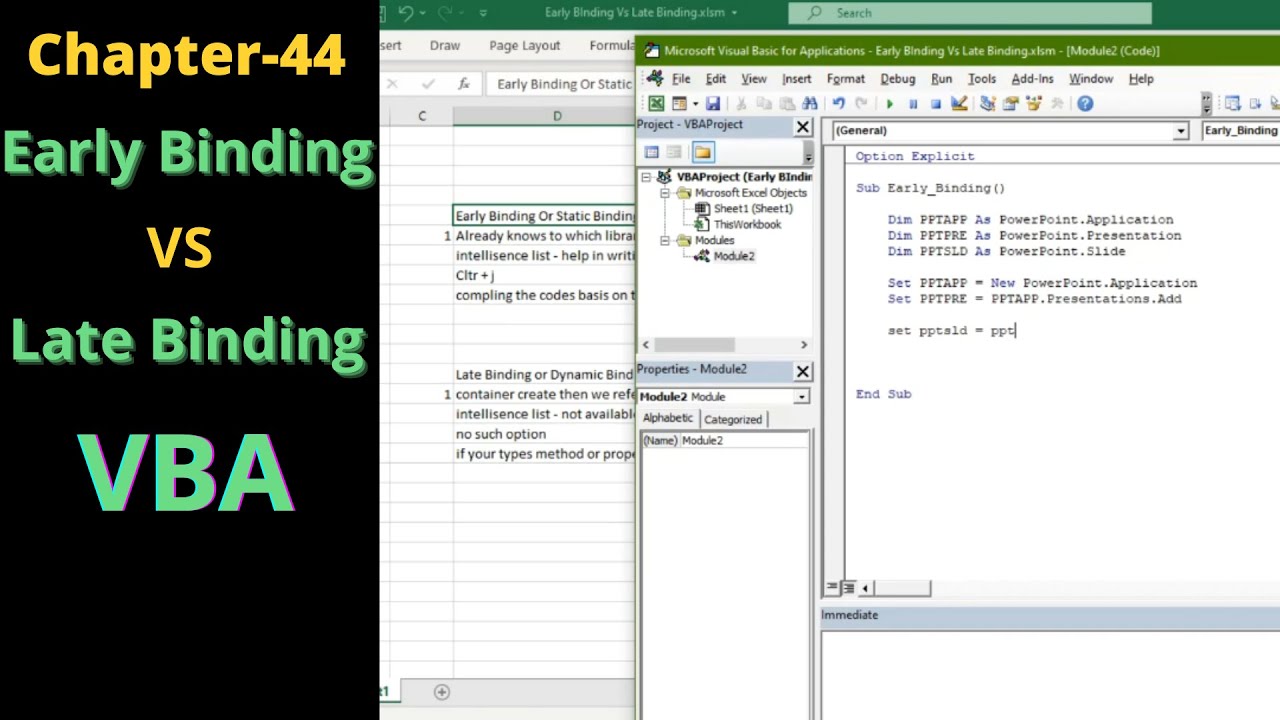
Task: Open the Insert menu in VBA editor
Action: [x=797, y=79]
